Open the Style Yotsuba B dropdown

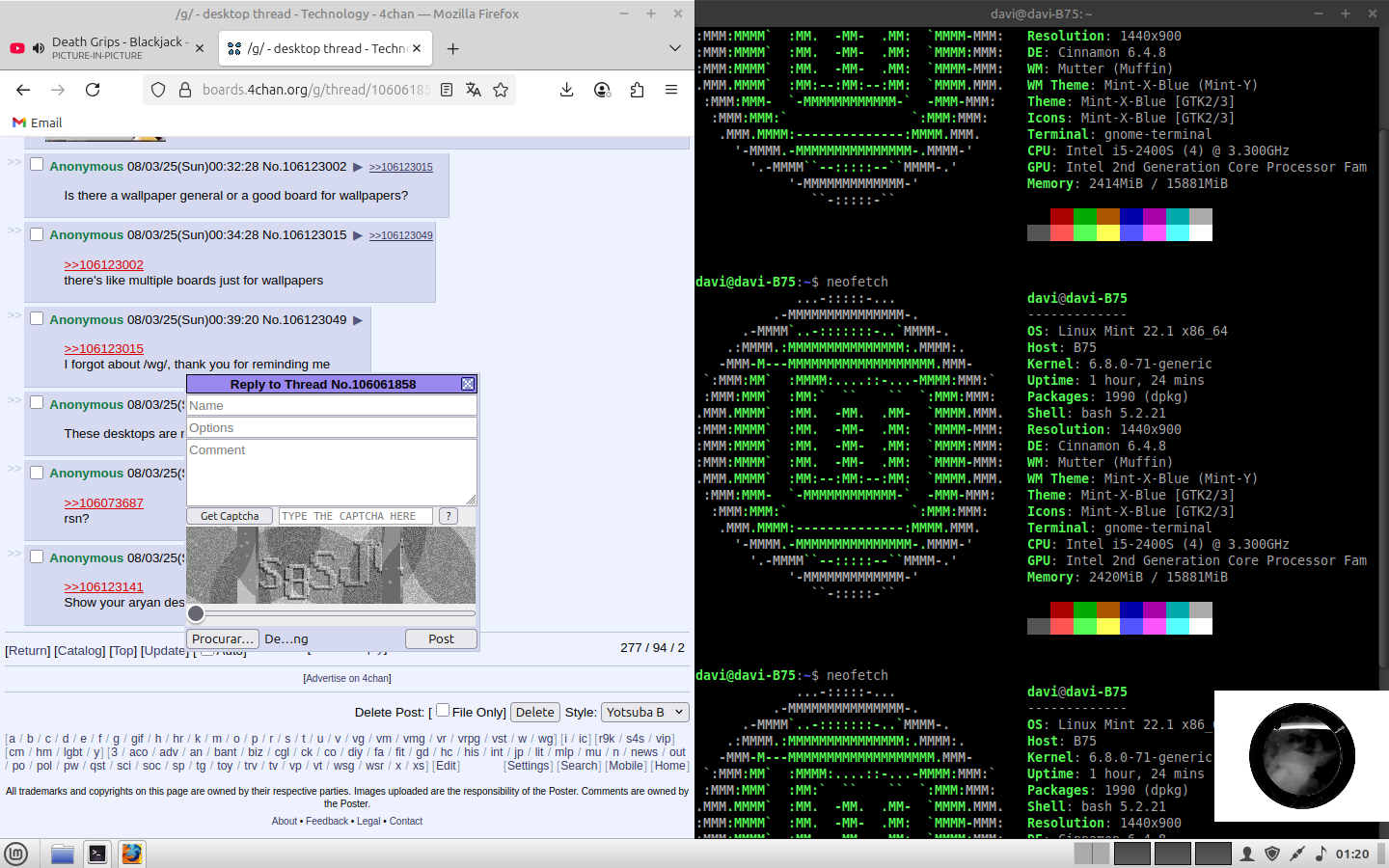(645, 712)
